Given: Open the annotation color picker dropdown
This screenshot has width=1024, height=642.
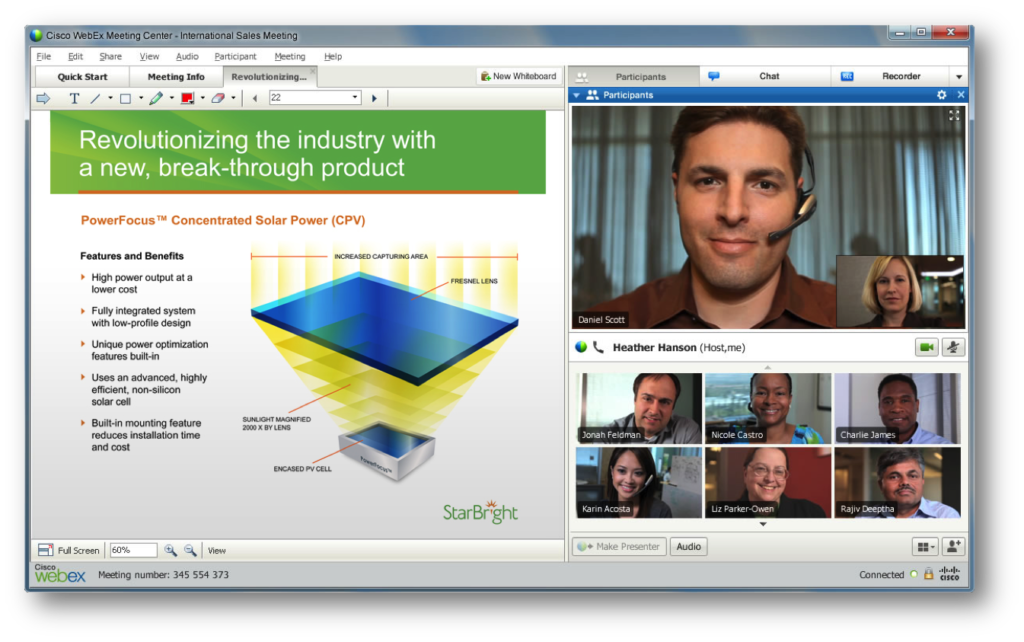Looking at the screenshot, I should (x=203, y=97).
